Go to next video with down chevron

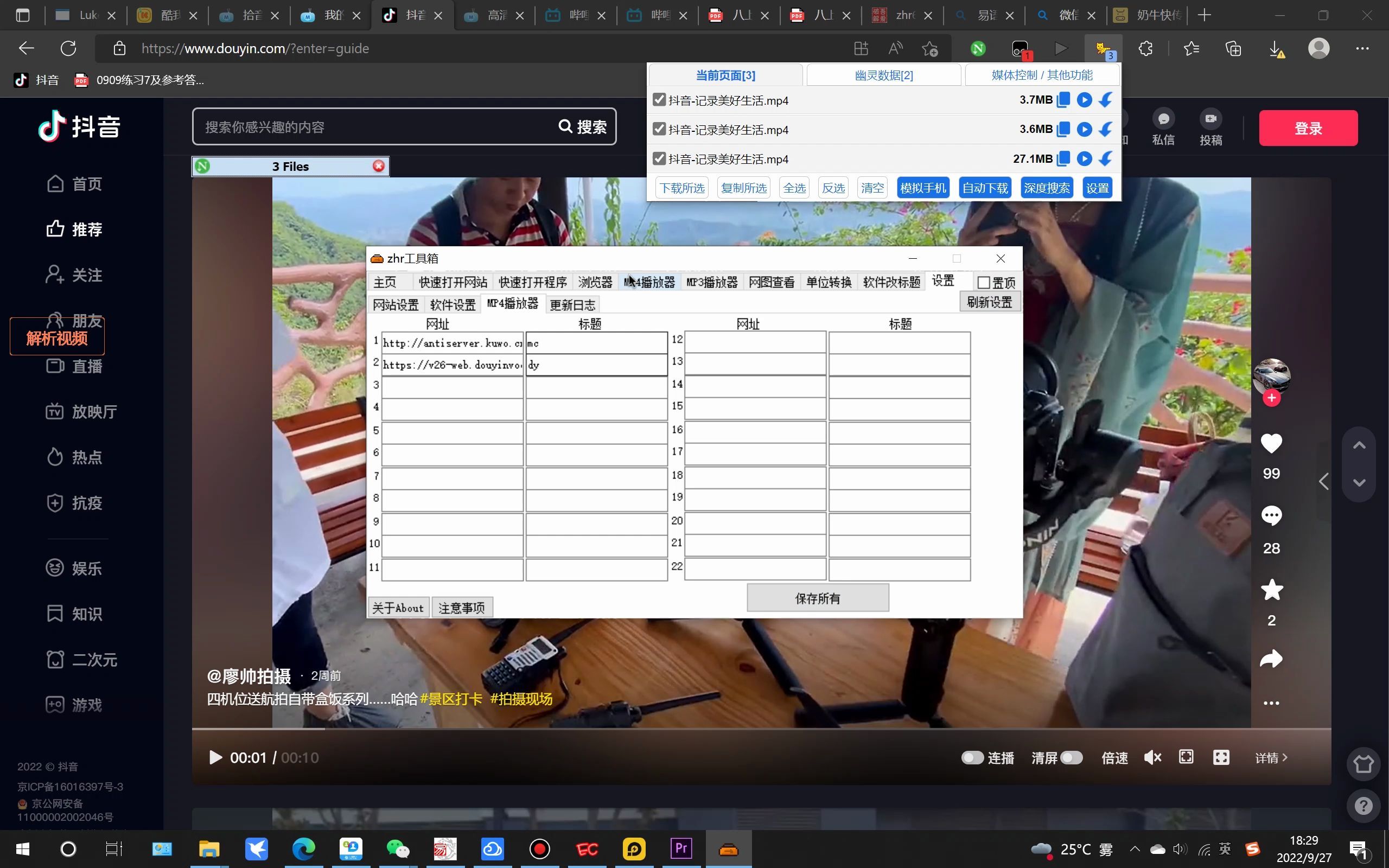[x=1359, y=482]
